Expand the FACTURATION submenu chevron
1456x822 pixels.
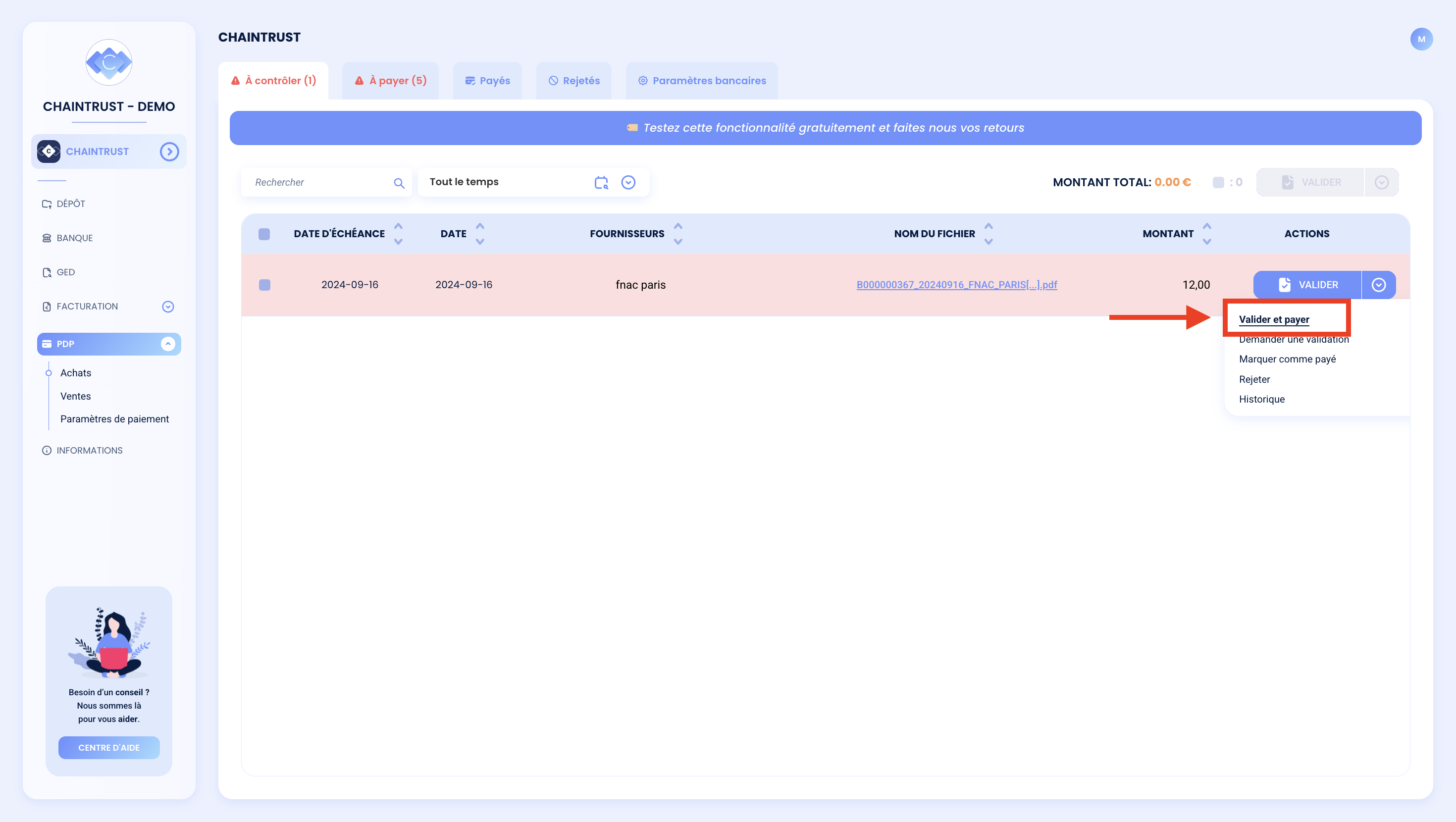click(x=168, y=307)
